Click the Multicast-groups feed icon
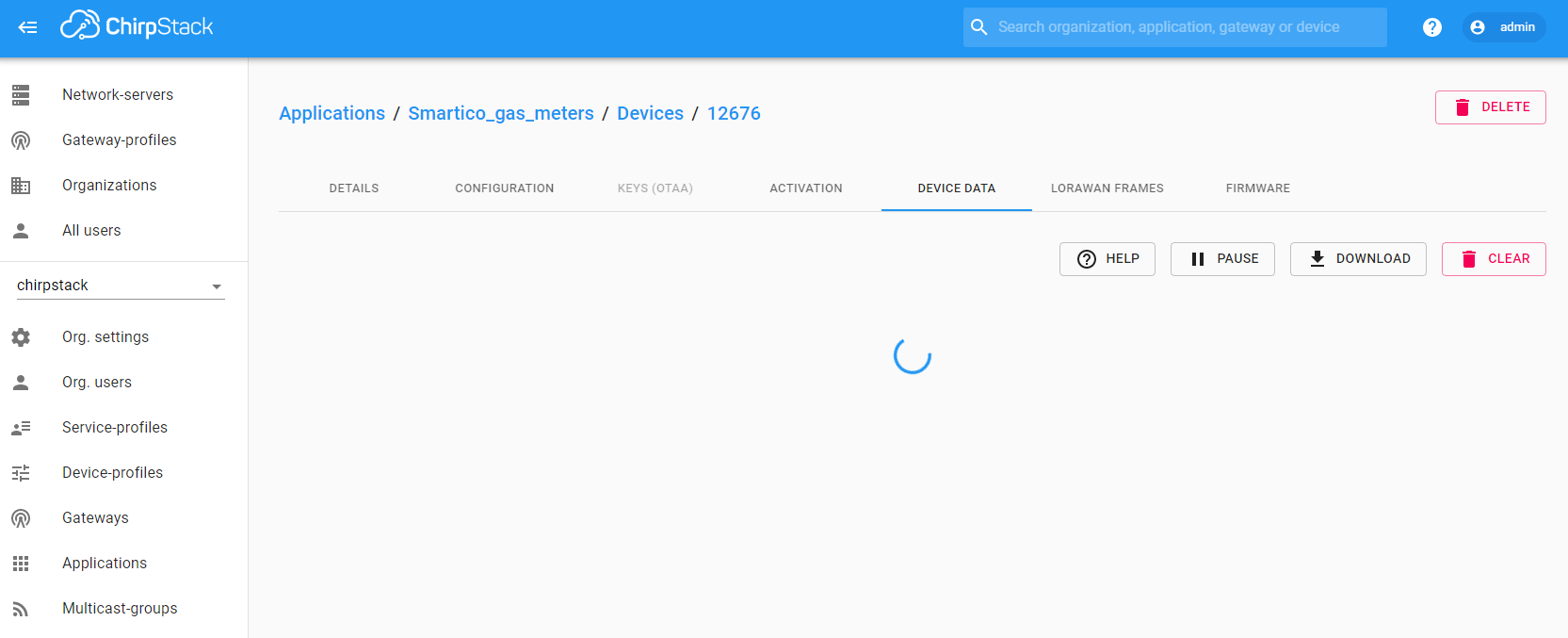The height and width of the screenshot is (638, 1568). click(x=21, y=609)
